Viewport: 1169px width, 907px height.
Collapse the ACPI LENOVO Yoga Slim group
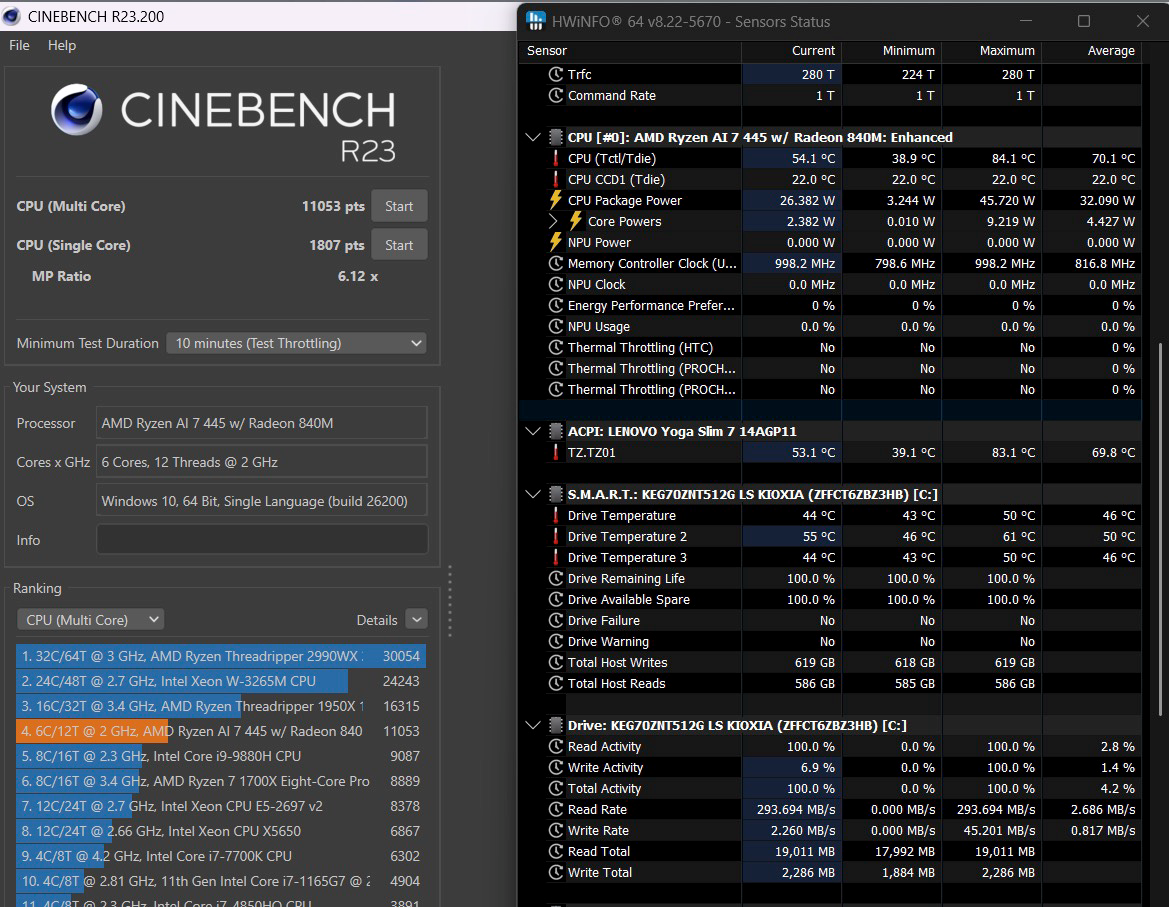tap(532, 432)
